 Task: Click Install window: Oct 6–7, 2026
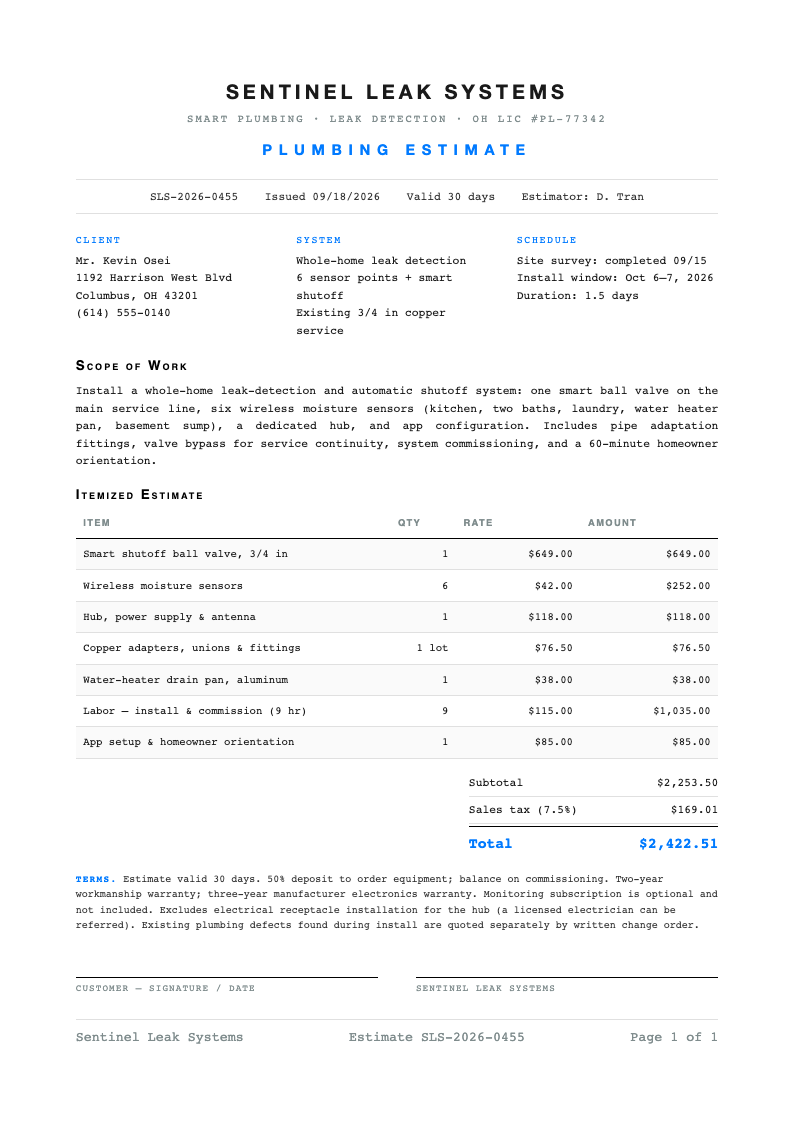coord(615,278)
